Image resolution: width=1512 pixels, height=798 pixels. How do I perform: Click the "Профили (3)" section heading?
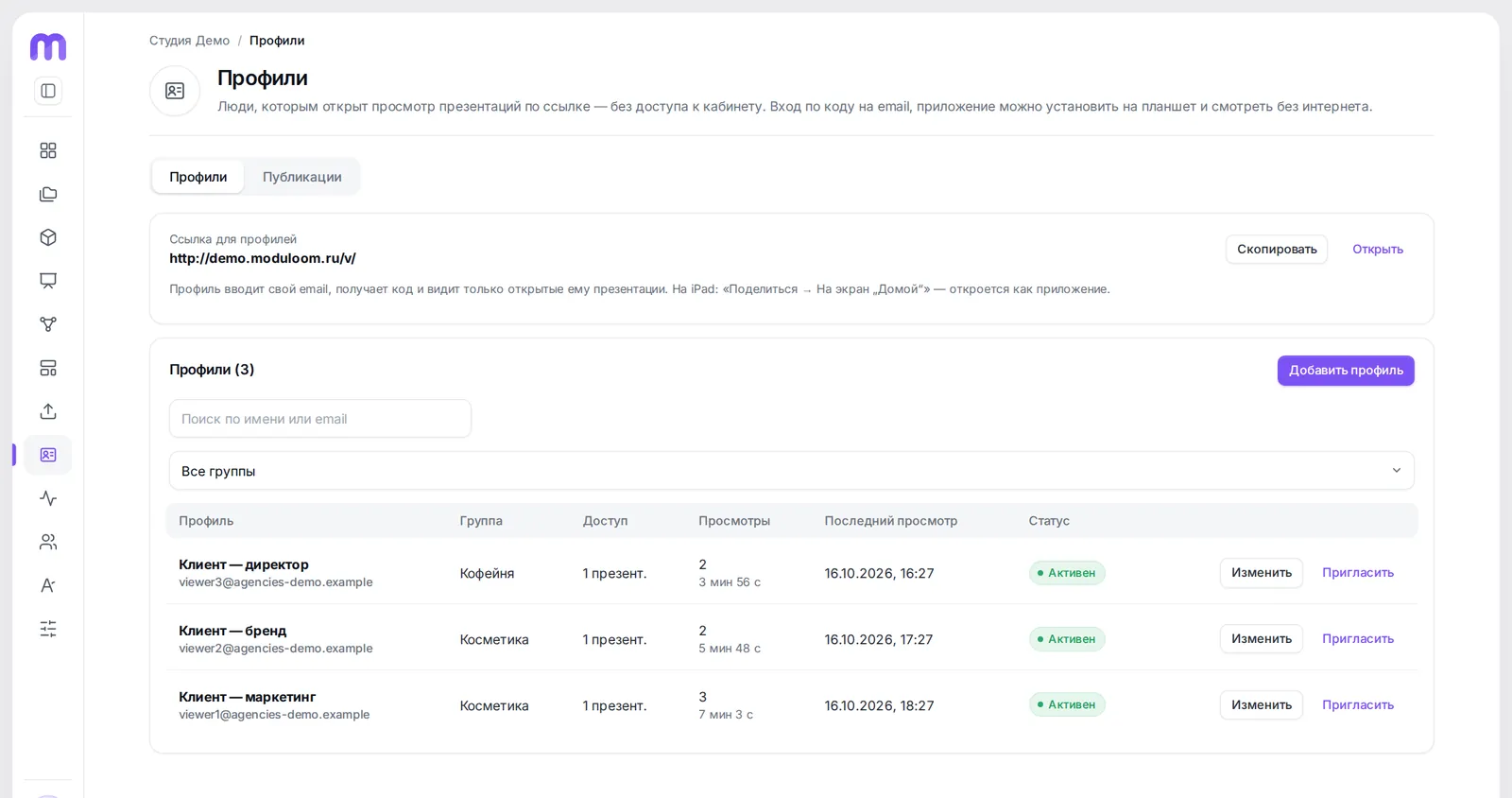pyautogui.click(x=212, y=370)
